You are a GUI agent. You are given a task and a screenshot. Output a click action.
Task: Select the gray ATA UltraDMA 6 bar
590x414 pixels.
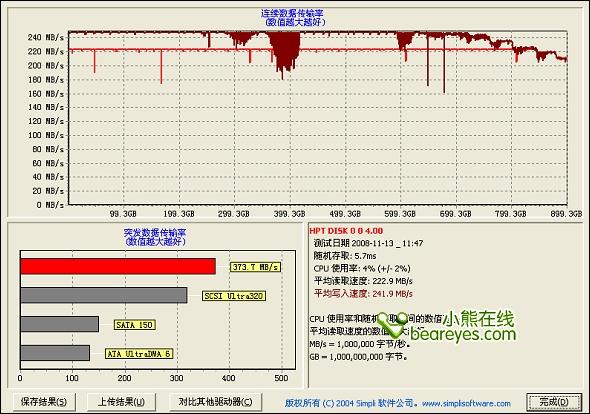[x=55, y=353]
